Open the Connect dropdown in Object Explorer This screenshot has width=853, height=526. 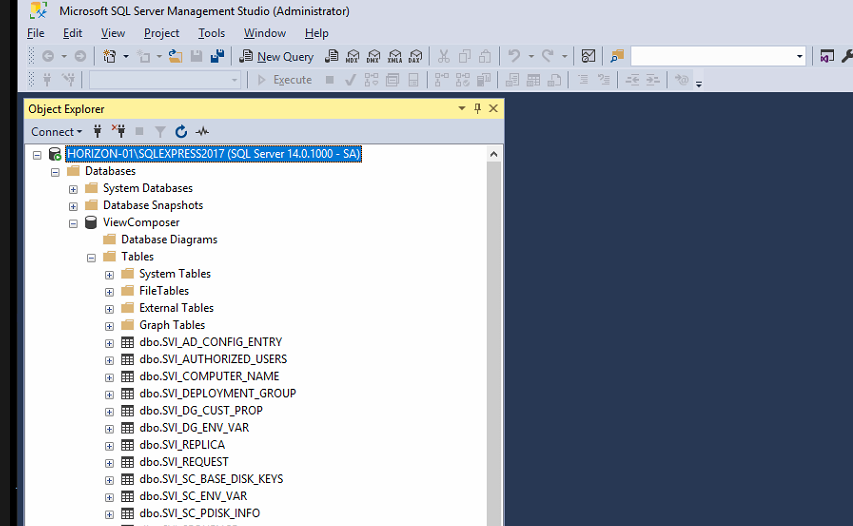pyautogui.click(x=57, y=131)
